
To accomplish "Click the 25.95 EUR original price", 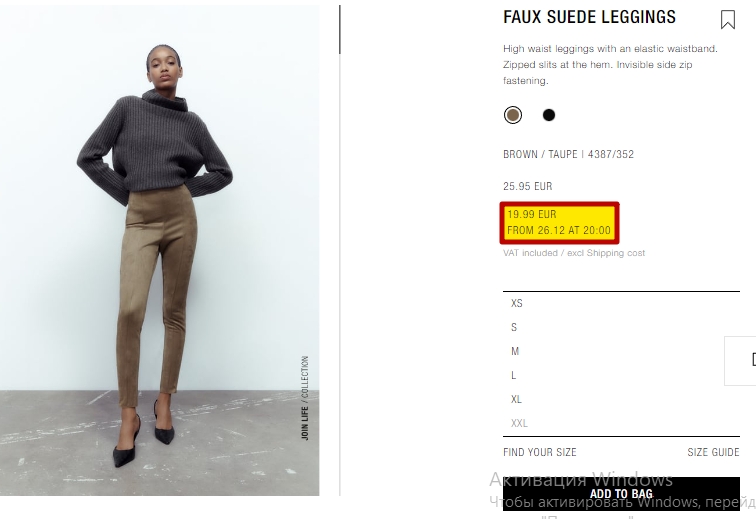I will (527, 186).
